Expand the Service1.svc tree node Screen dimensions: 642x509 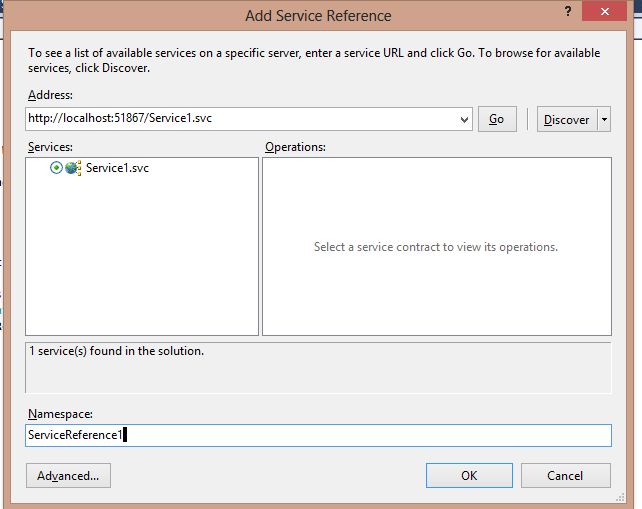(56, 168)
